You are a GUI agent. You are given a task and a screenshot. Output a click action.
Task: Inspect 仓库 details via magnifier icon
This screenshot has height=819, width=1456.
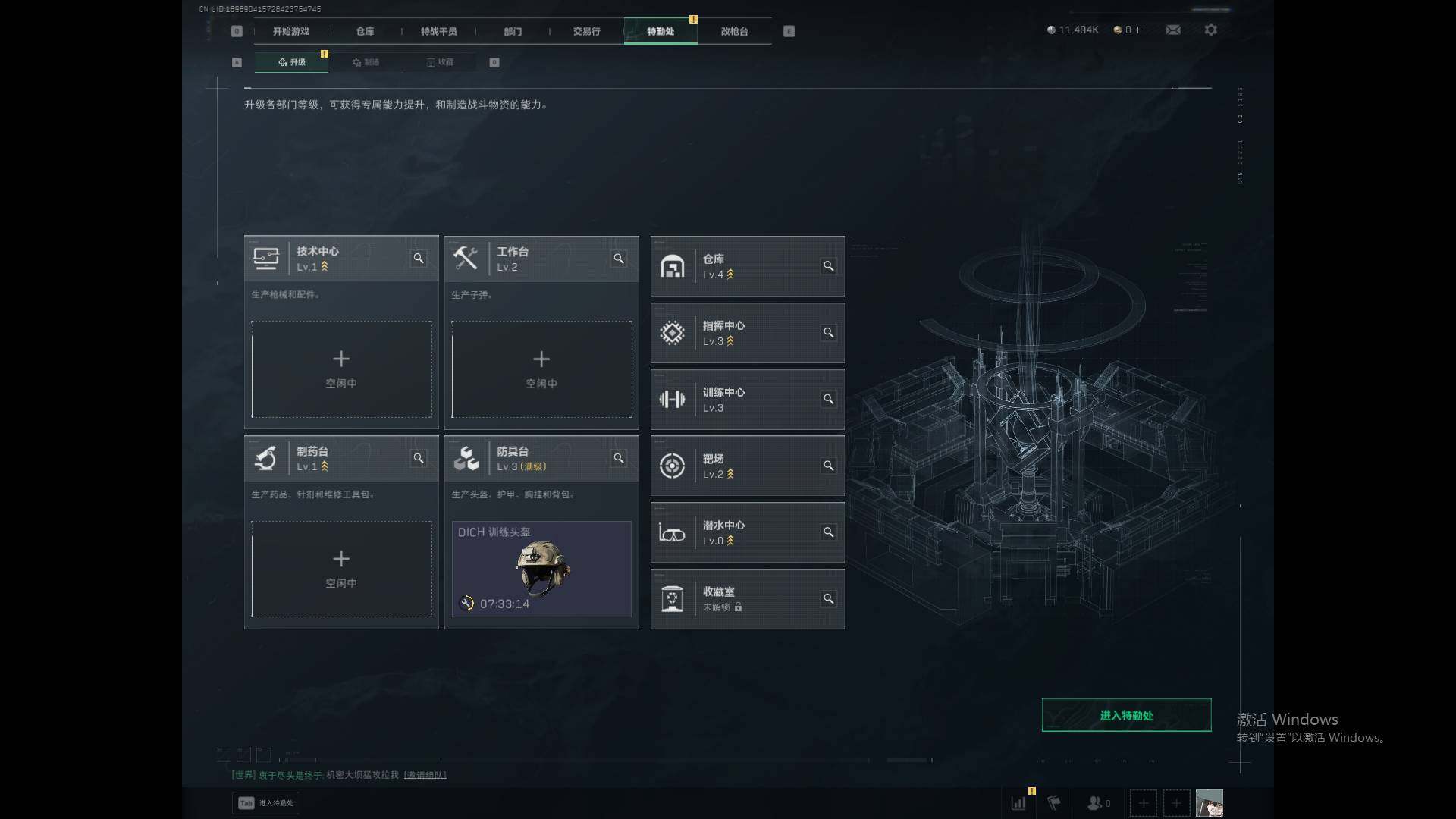[x=828, y=266]
